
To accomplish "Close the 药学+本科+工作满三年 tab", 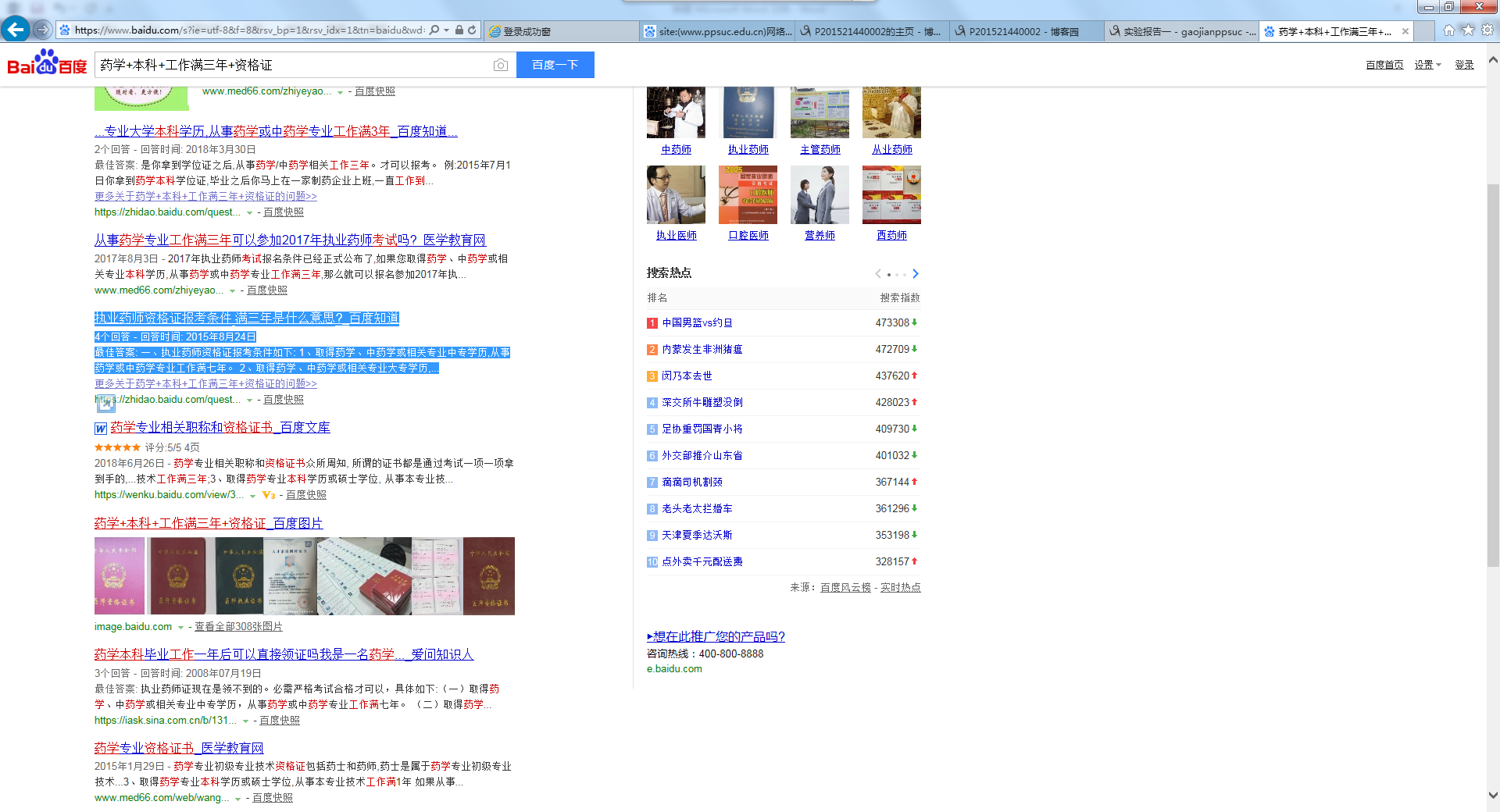I will 1405,31.
